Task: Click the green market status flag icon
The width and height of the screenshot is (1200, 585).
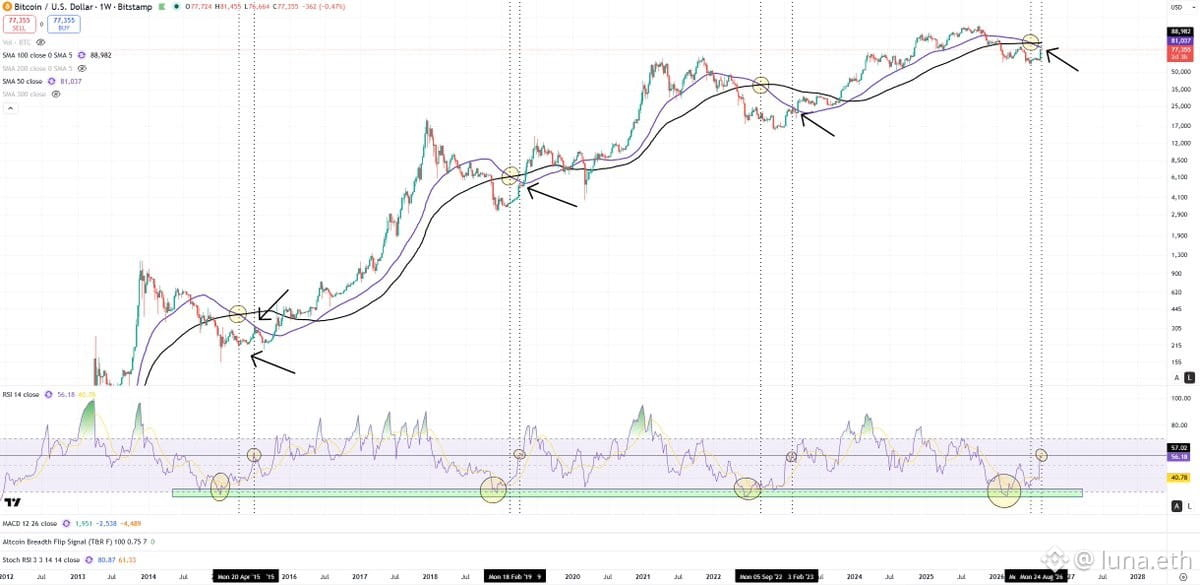Action: (x=162, y=7)
